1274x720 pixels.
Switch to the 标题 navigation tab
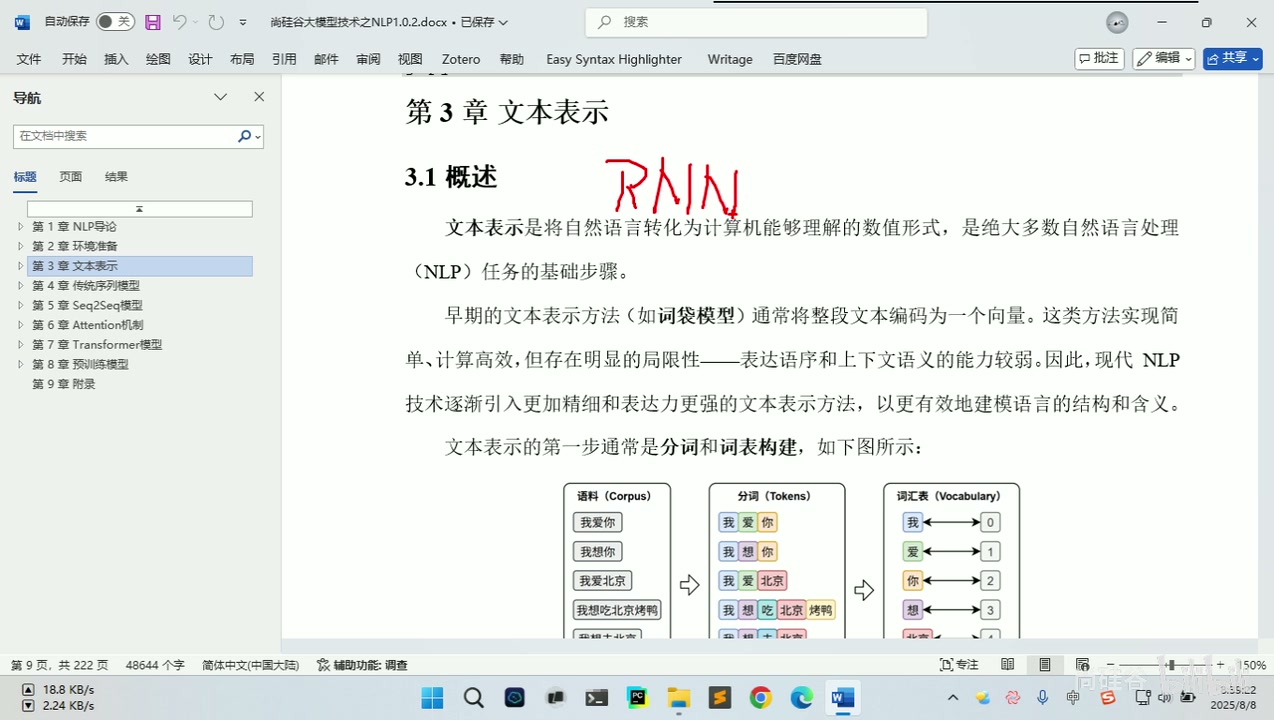25,177
